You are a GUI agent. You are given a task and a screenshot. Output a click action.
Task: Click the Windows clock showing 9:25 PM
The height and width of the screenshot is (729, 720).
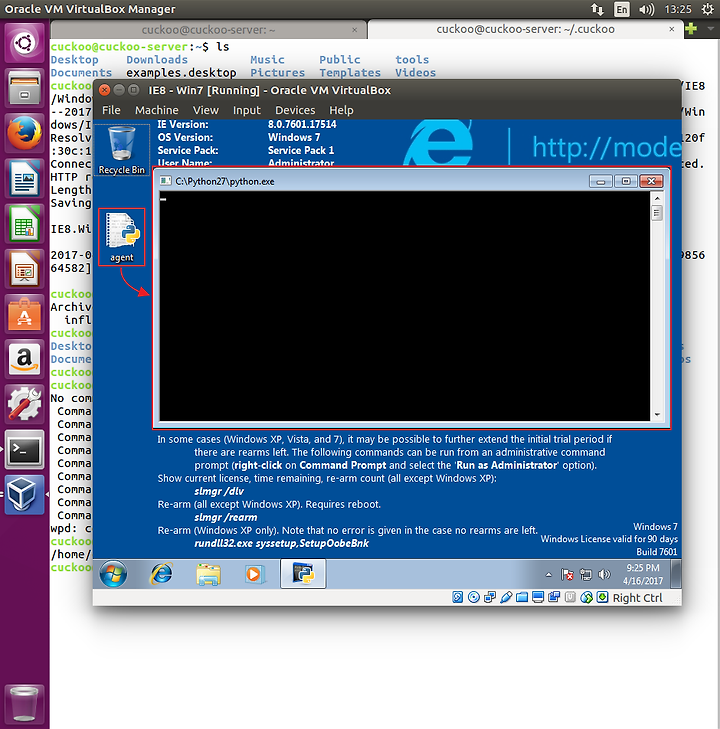click(643, 574)
